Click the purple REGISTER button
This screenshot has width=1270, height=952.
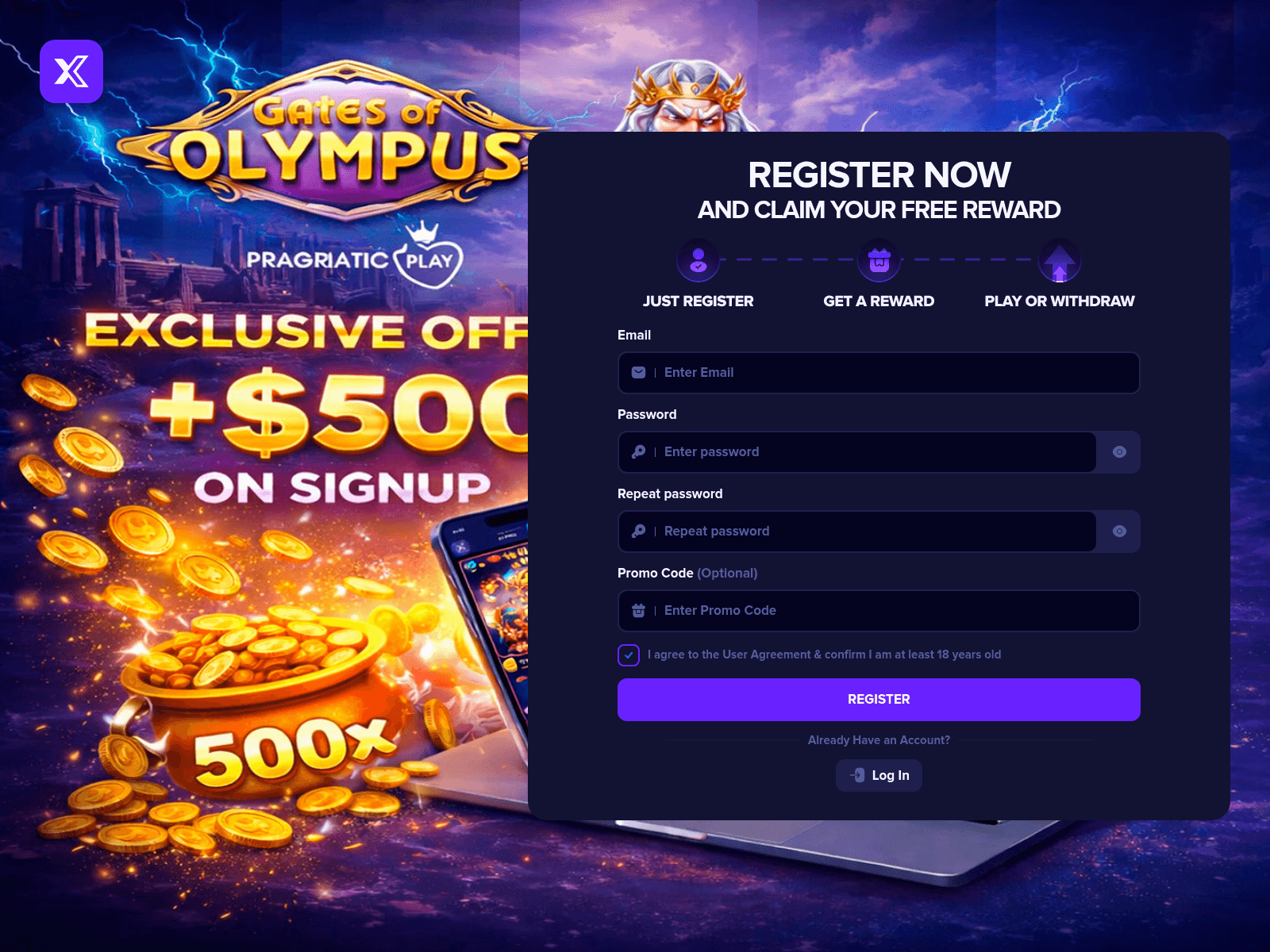pos(879,700)
